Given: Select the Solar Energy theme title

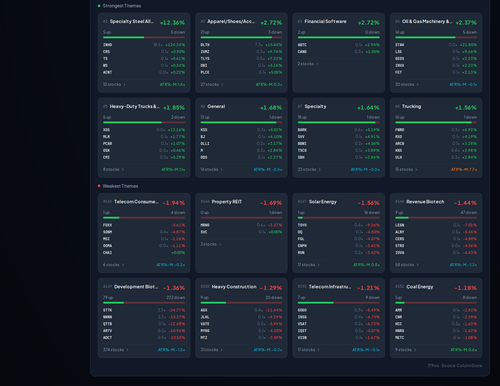Looking at the screenshot, I should (x=323, y=202).
